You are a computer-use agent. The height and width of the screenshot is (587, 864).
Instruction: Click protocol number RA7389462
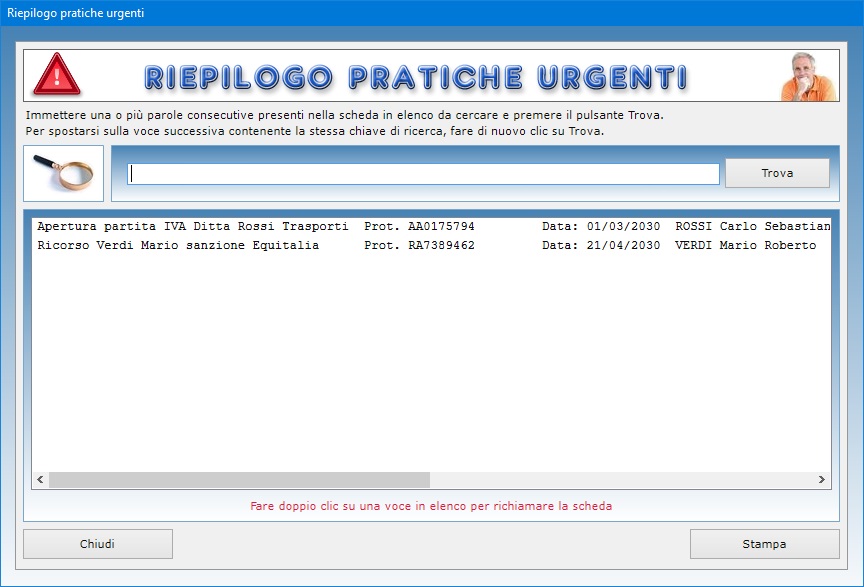coord(441,245)
